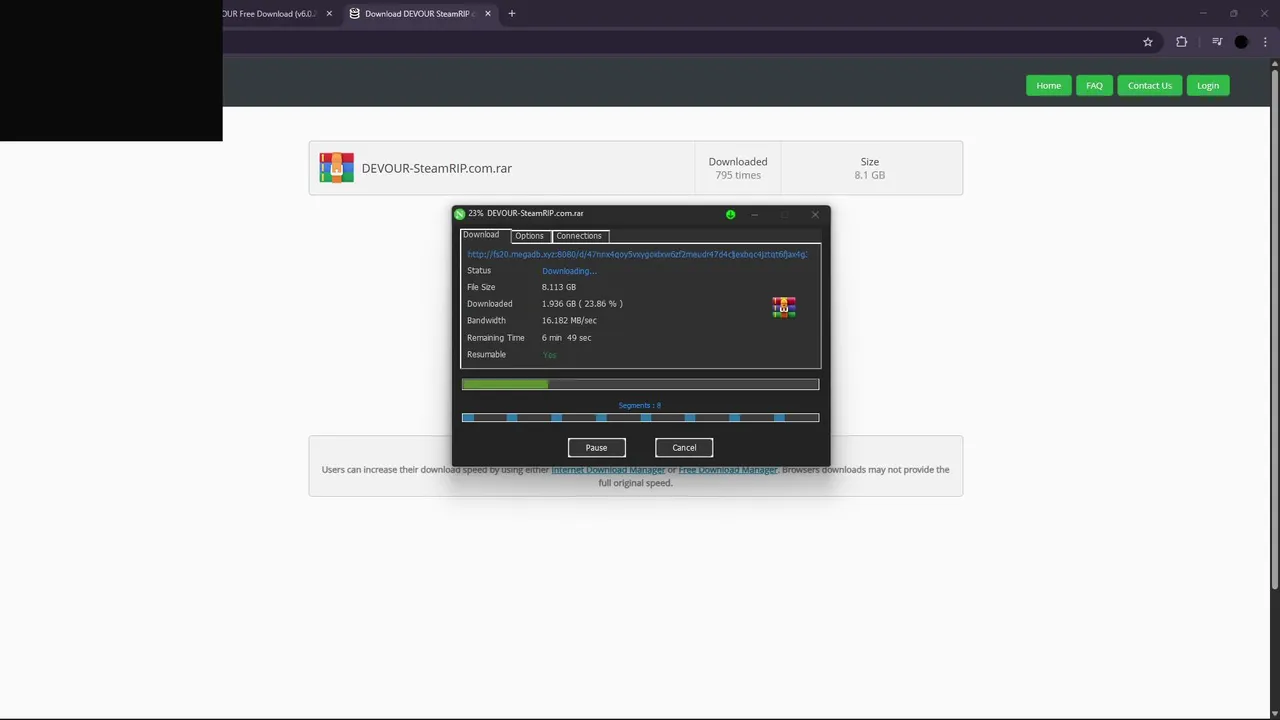Open the media control icon in the toolbar
This screenshot has width=1280, height=720.
(1217, 42)
